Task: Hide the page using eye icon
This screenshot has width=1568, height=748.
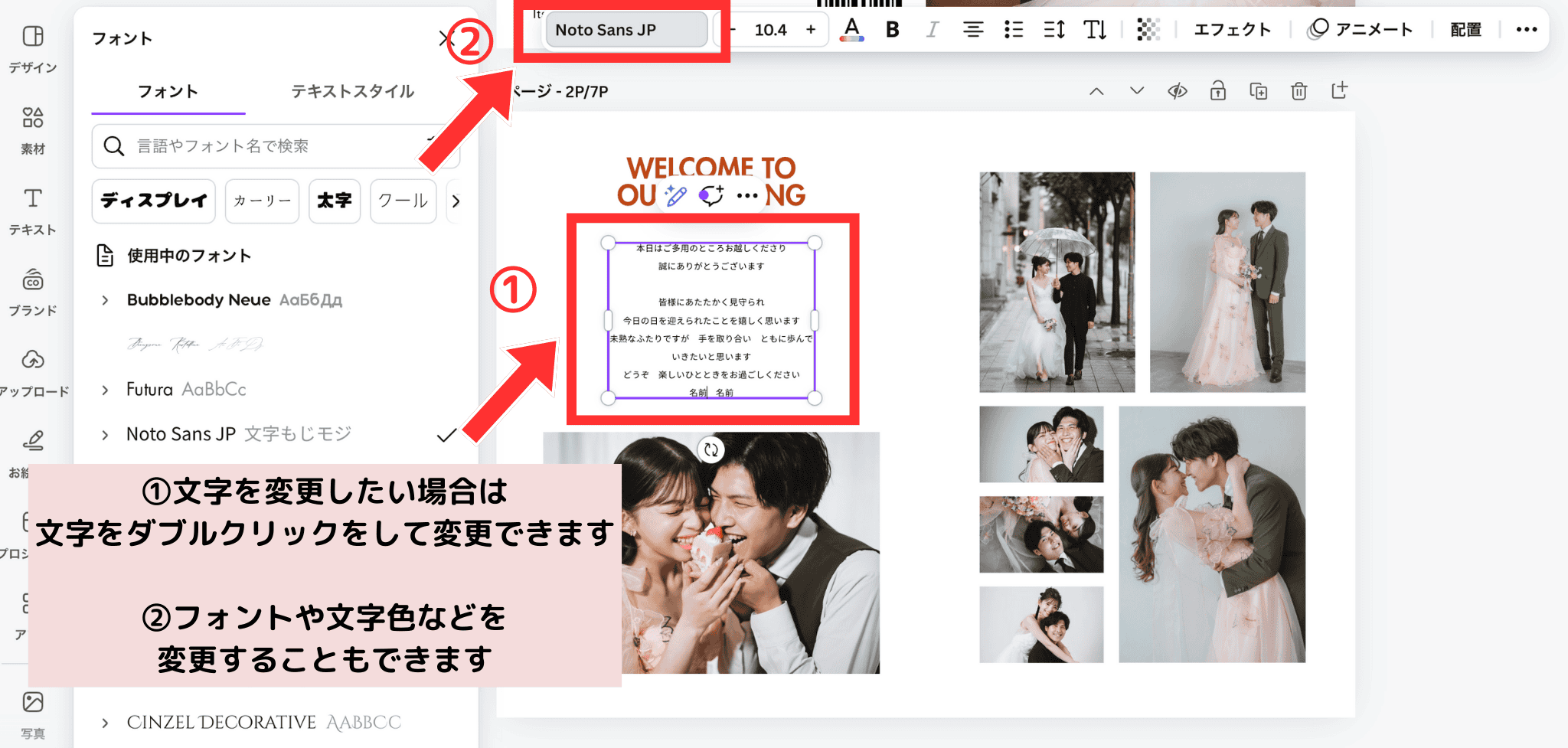Action: pyautogui.click(x=1177, y=92)
